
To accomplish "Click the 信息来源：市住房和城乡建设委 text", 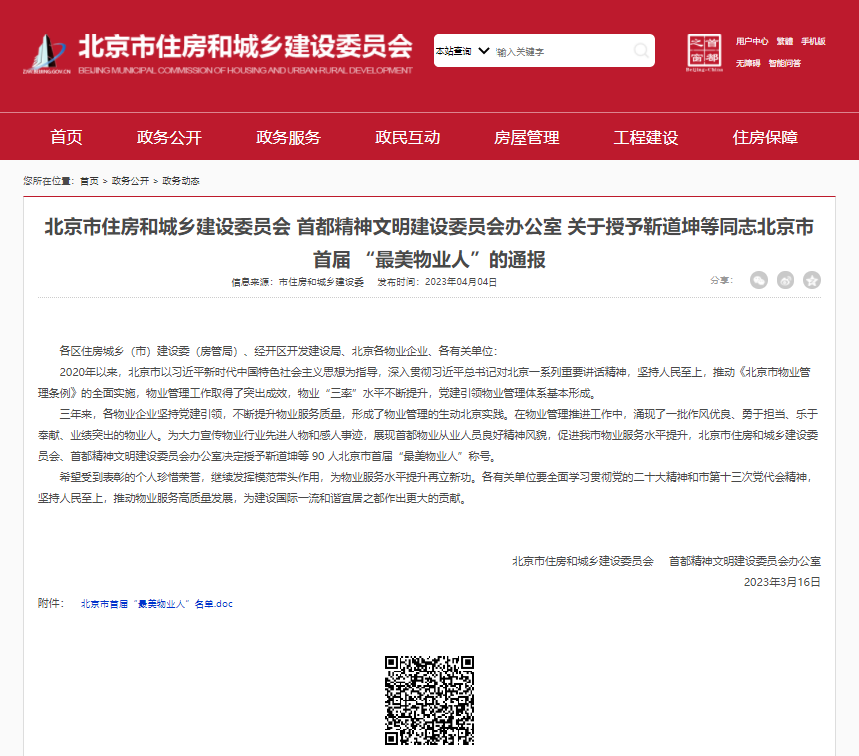I will coord(297,282).
